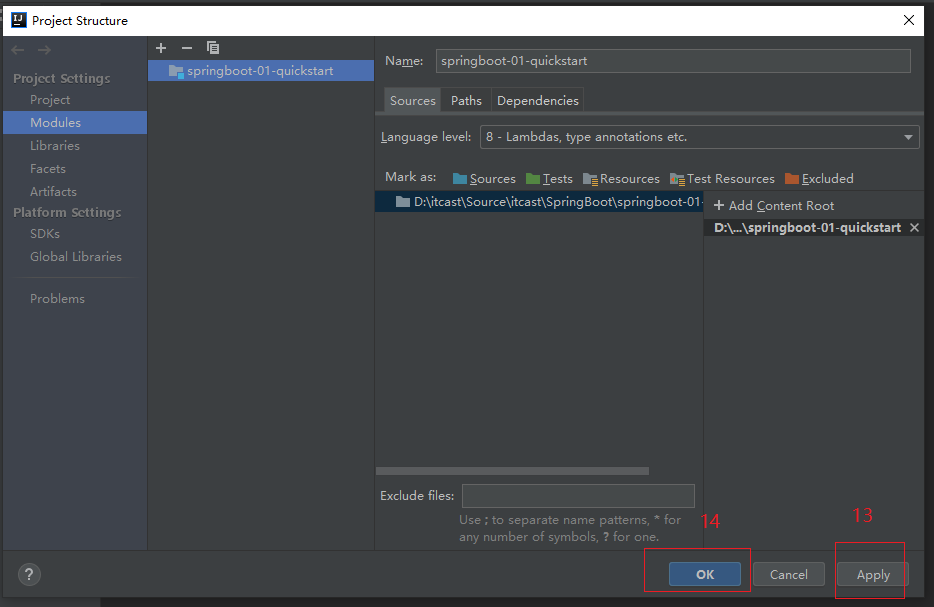Switch to the Paths tab

tap(466, 101)
